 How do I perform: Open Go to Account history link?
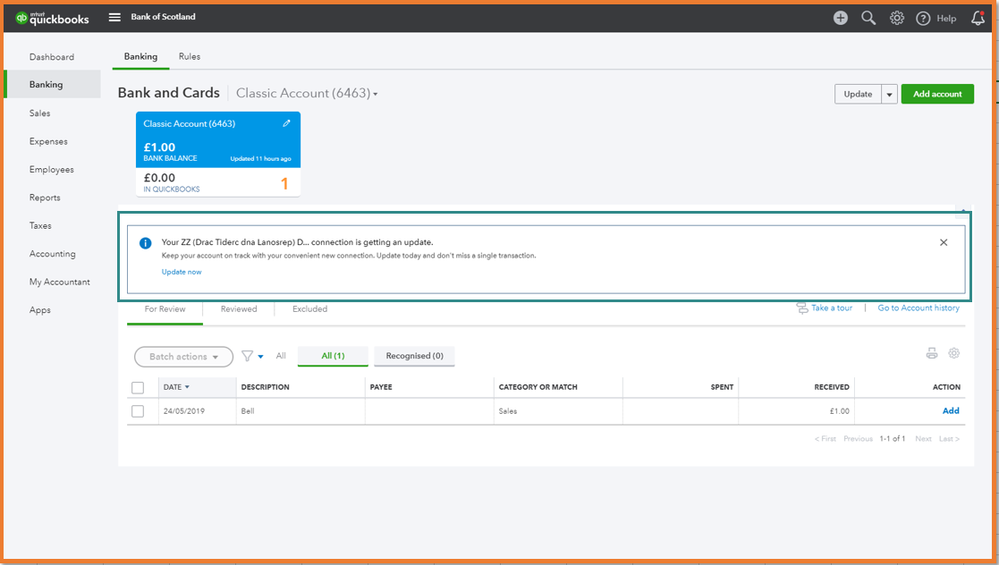coord(918,308)
